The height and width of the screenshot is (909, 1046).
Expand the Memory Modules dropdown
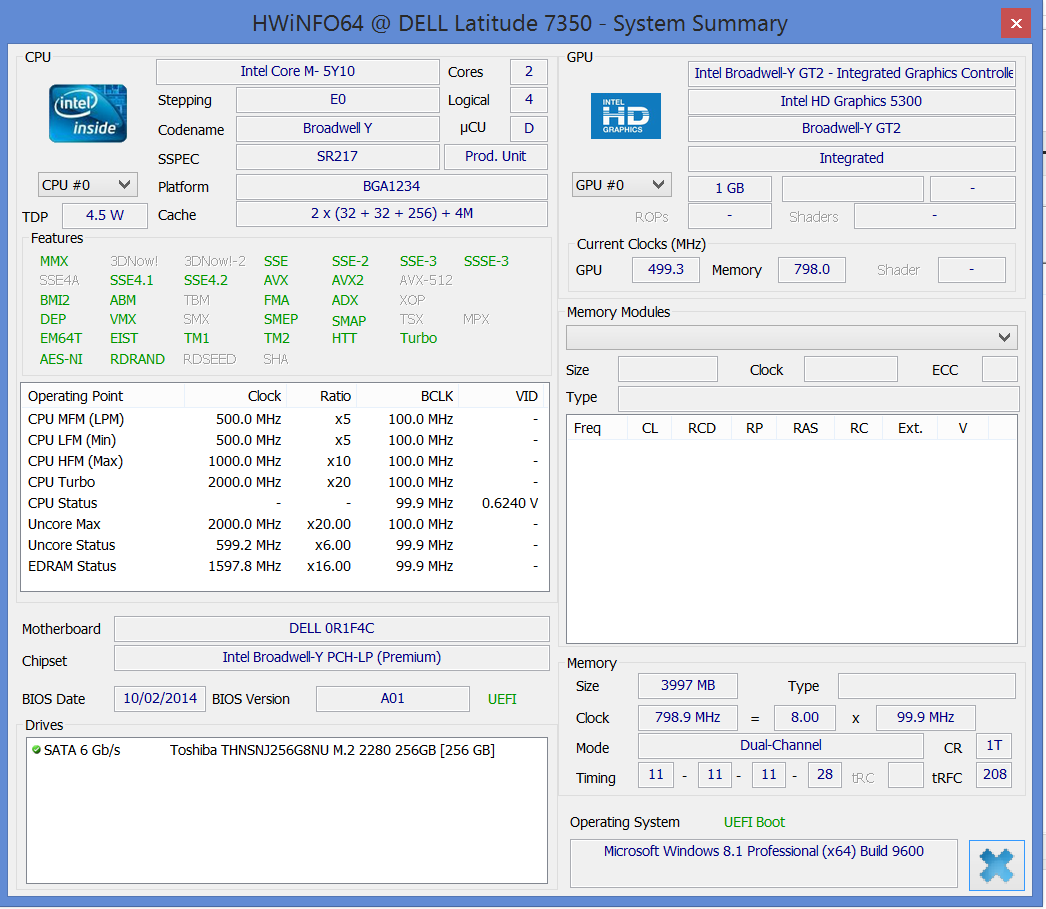(x=792, y=337)
